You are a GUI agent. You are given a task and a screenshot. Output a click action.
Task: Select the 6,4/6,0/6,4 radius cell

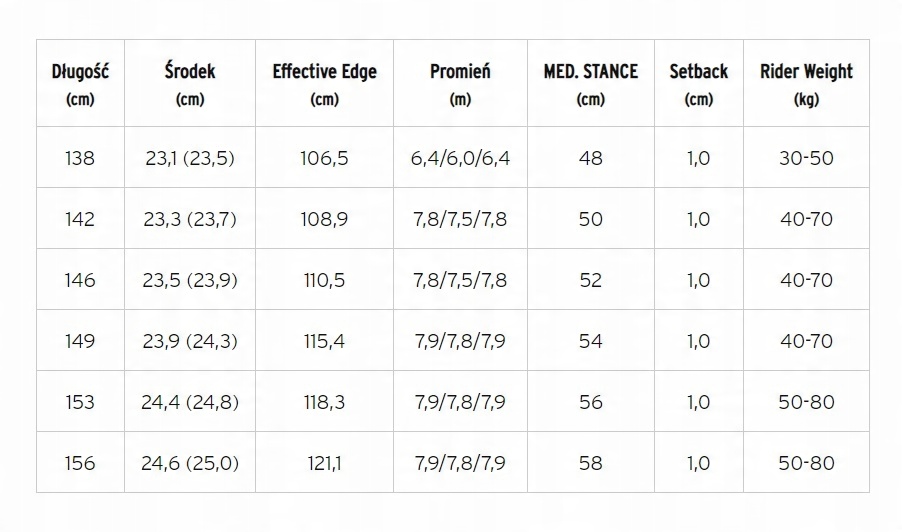tap(460, 158)
